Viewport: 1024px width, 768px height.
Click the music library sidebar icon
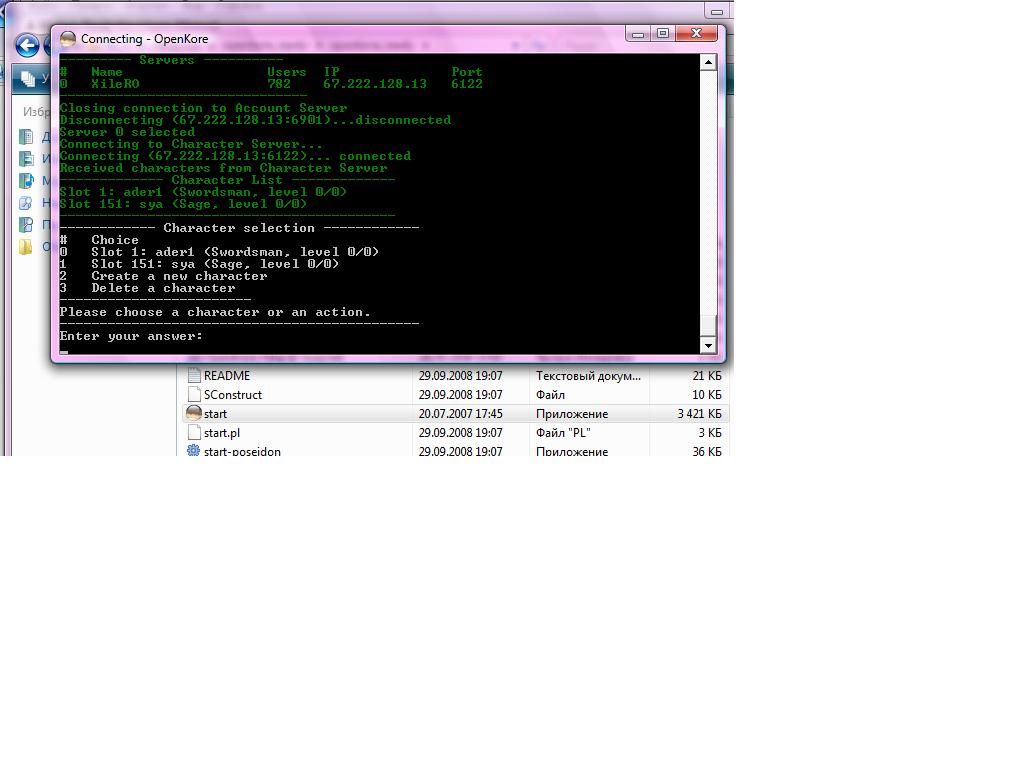(x=26, y=181)
